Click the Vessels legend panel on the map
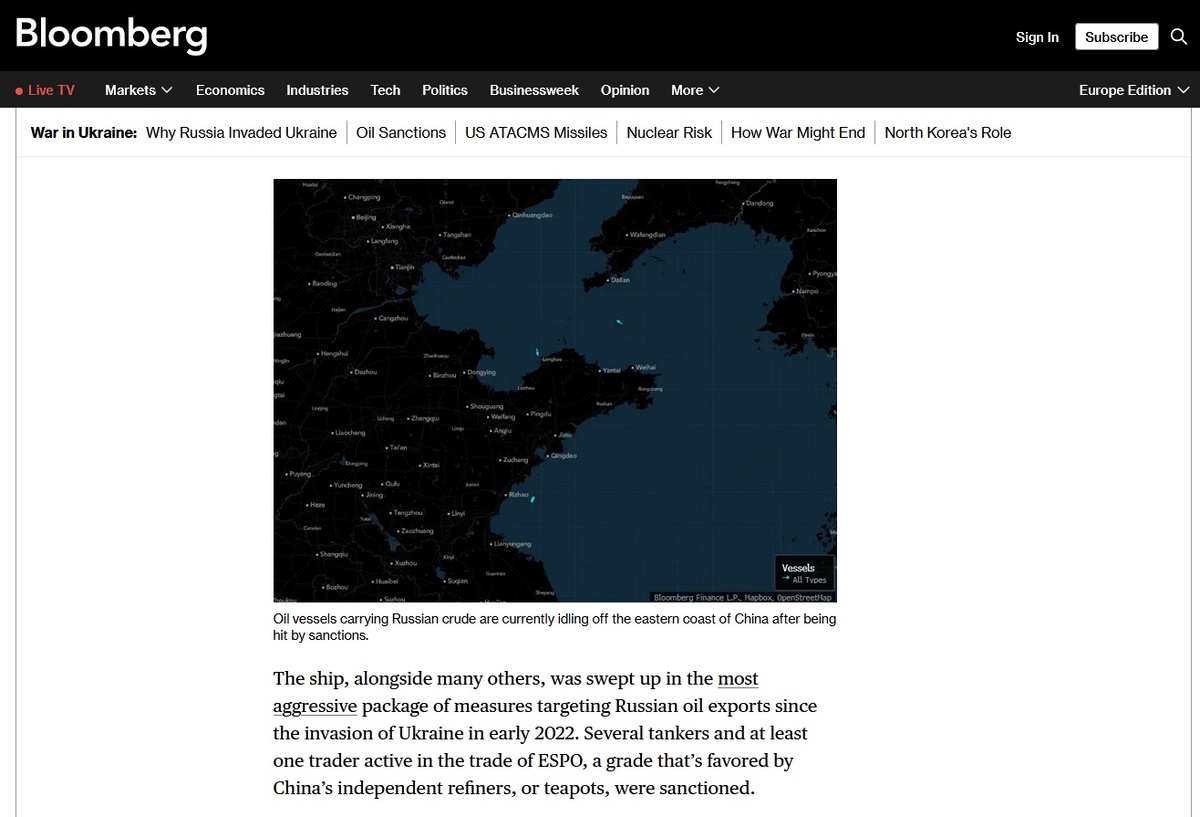Image resolution: width=1200 pixels, height=817 pixels. [x=804, y=572]
